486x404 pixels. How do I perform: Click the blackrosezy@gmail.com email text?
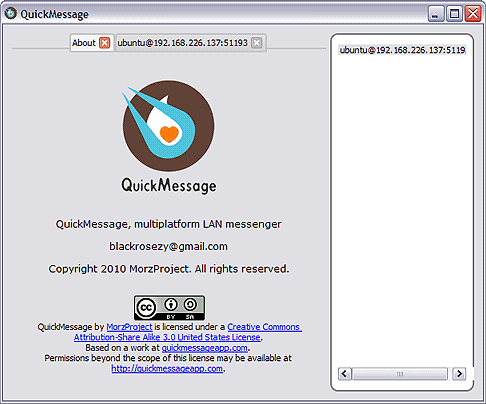pyautogui.click(x=168, y=246)
